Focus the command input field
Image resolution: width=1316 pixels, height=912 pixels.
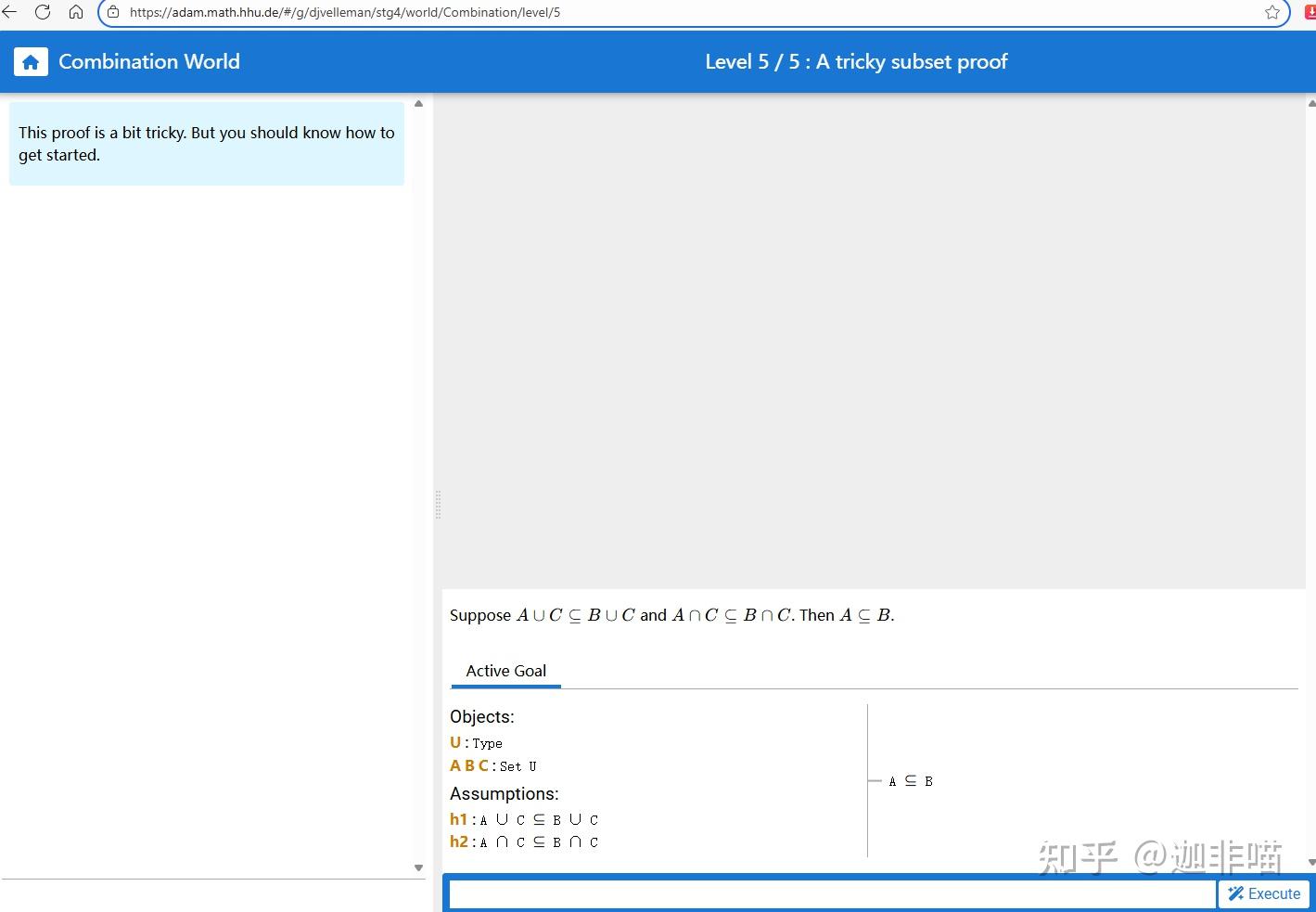coord(830,893)
